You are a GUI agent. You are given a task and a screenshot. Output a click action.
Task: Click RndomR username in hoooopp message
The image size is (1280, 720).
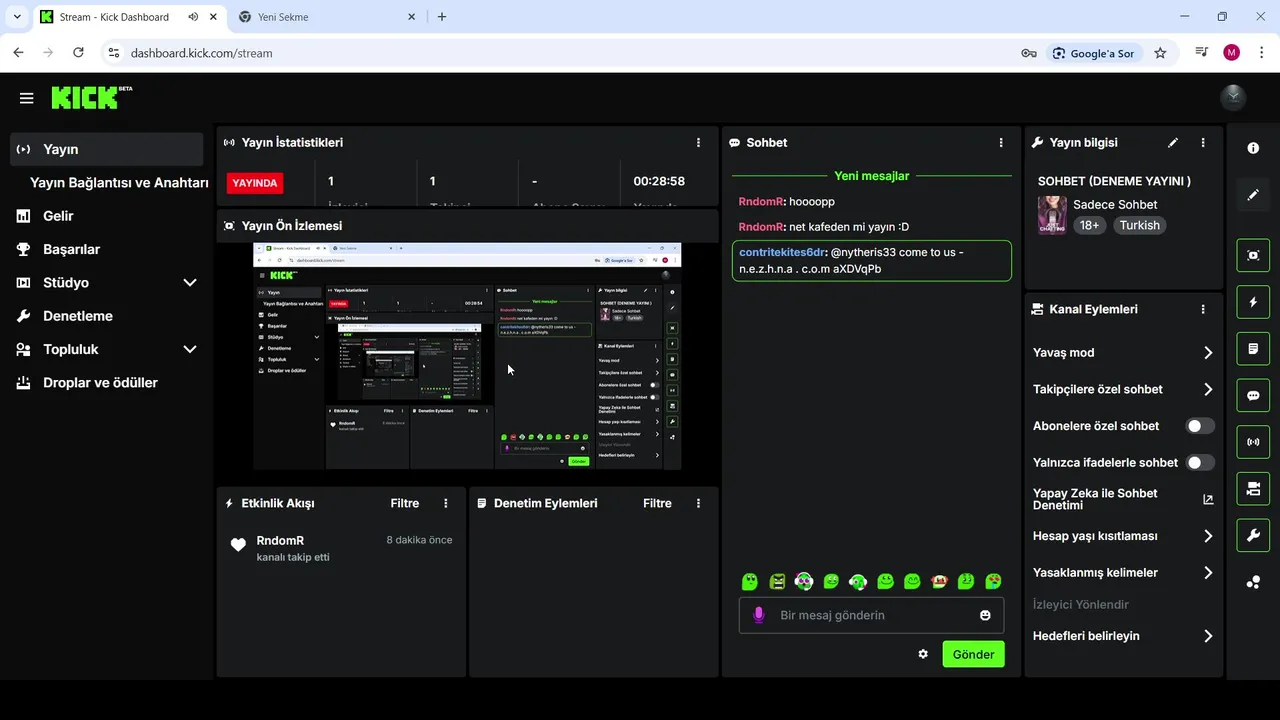[x=761, y=202]
